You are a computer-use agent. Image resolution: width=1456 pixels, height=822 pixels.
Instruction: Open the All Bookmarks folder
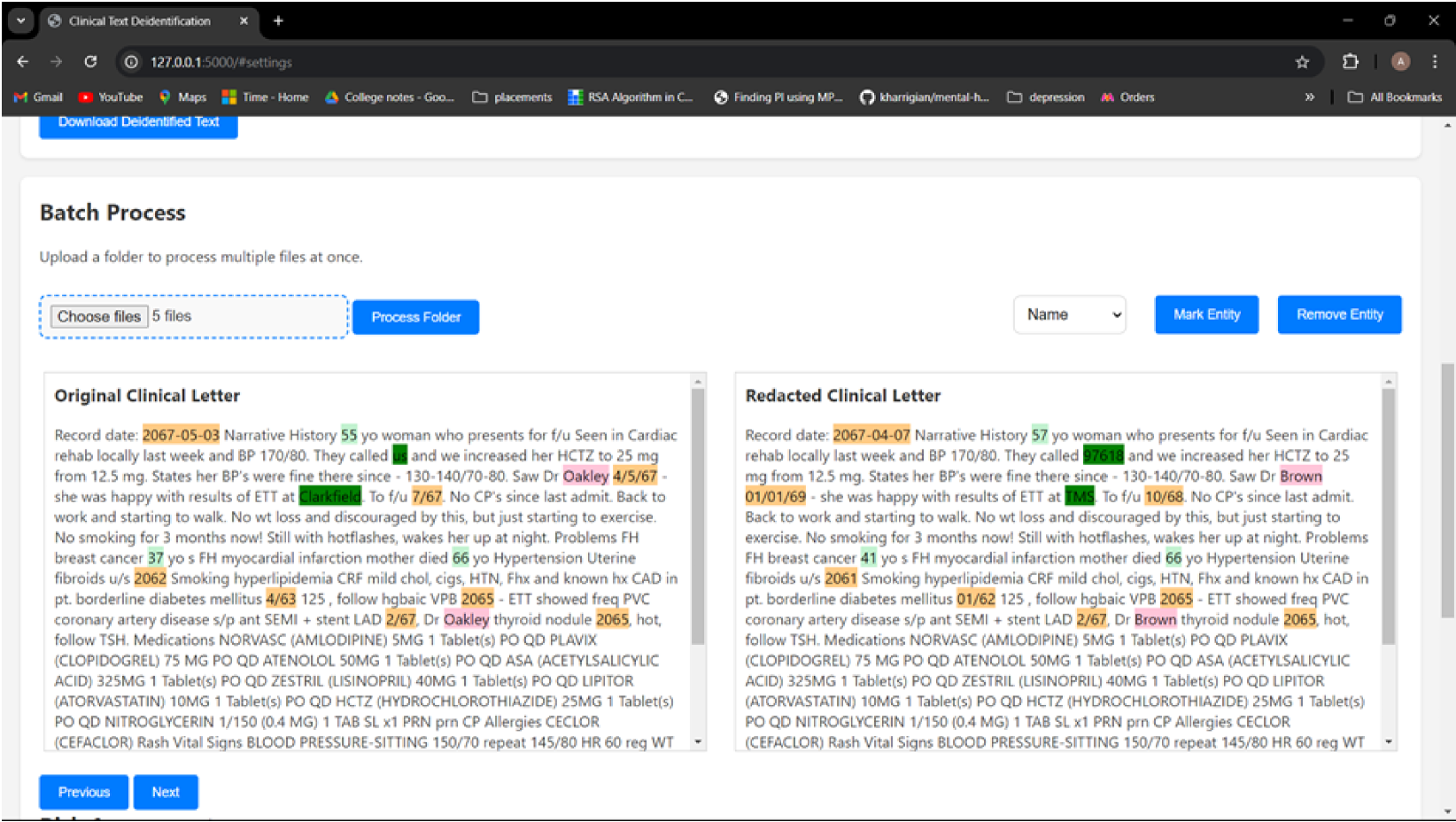[x=1395, y=97]
